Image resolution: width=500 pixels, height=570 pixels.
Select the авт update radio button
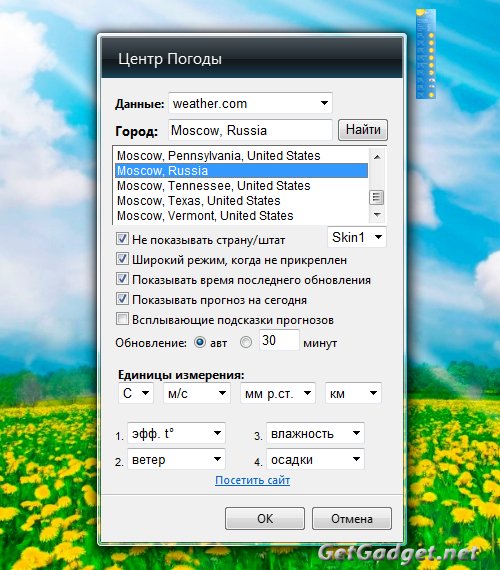click(200, 342)
